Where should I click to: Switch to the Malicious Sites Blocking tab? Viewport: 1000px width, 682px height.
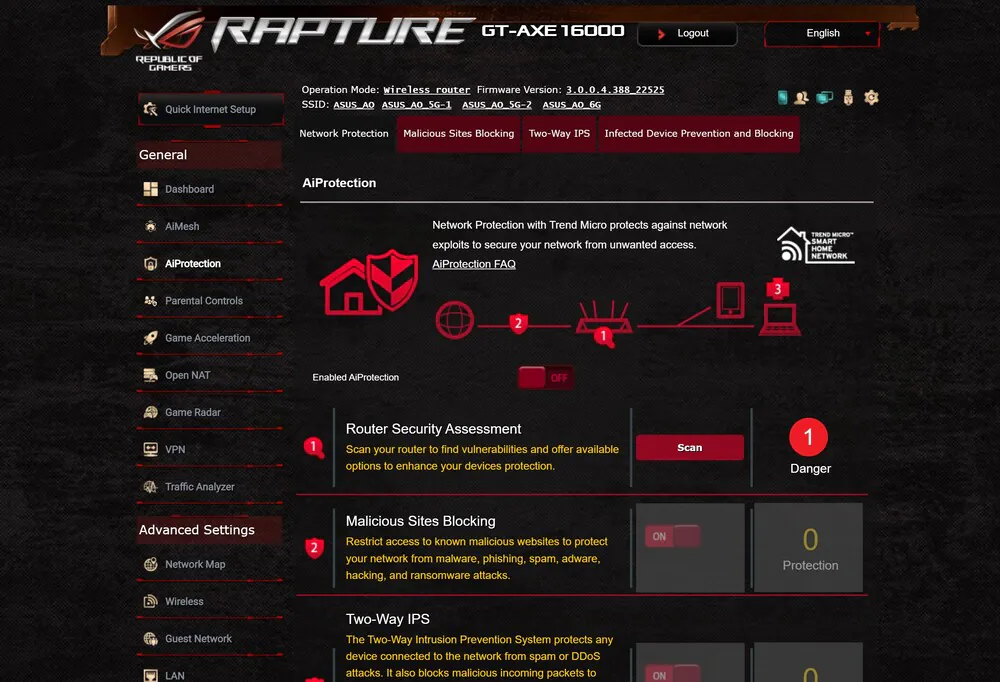pos(459,133)
